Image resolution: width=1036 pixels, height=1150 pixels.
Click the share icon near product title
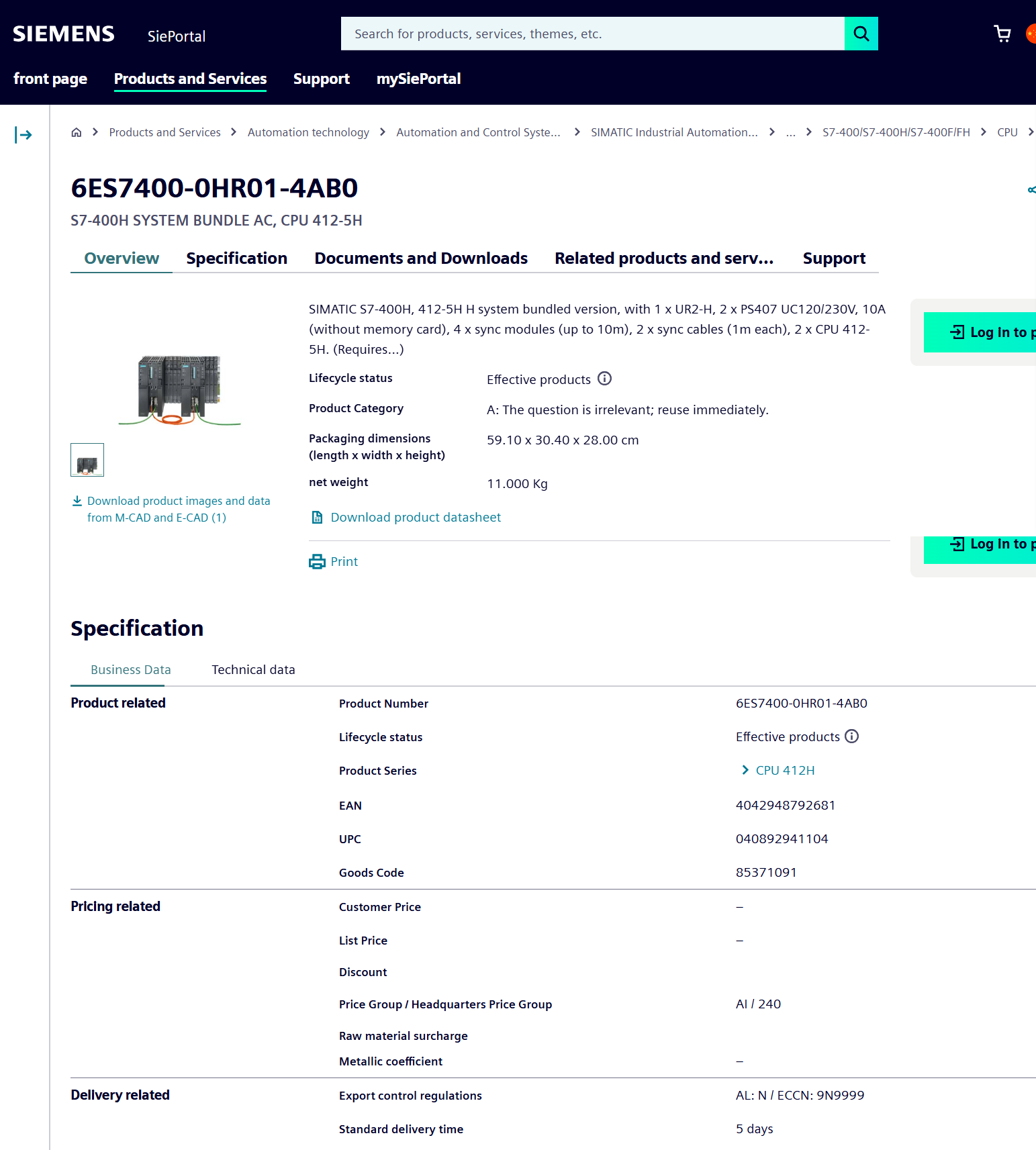pos(1031,190)
